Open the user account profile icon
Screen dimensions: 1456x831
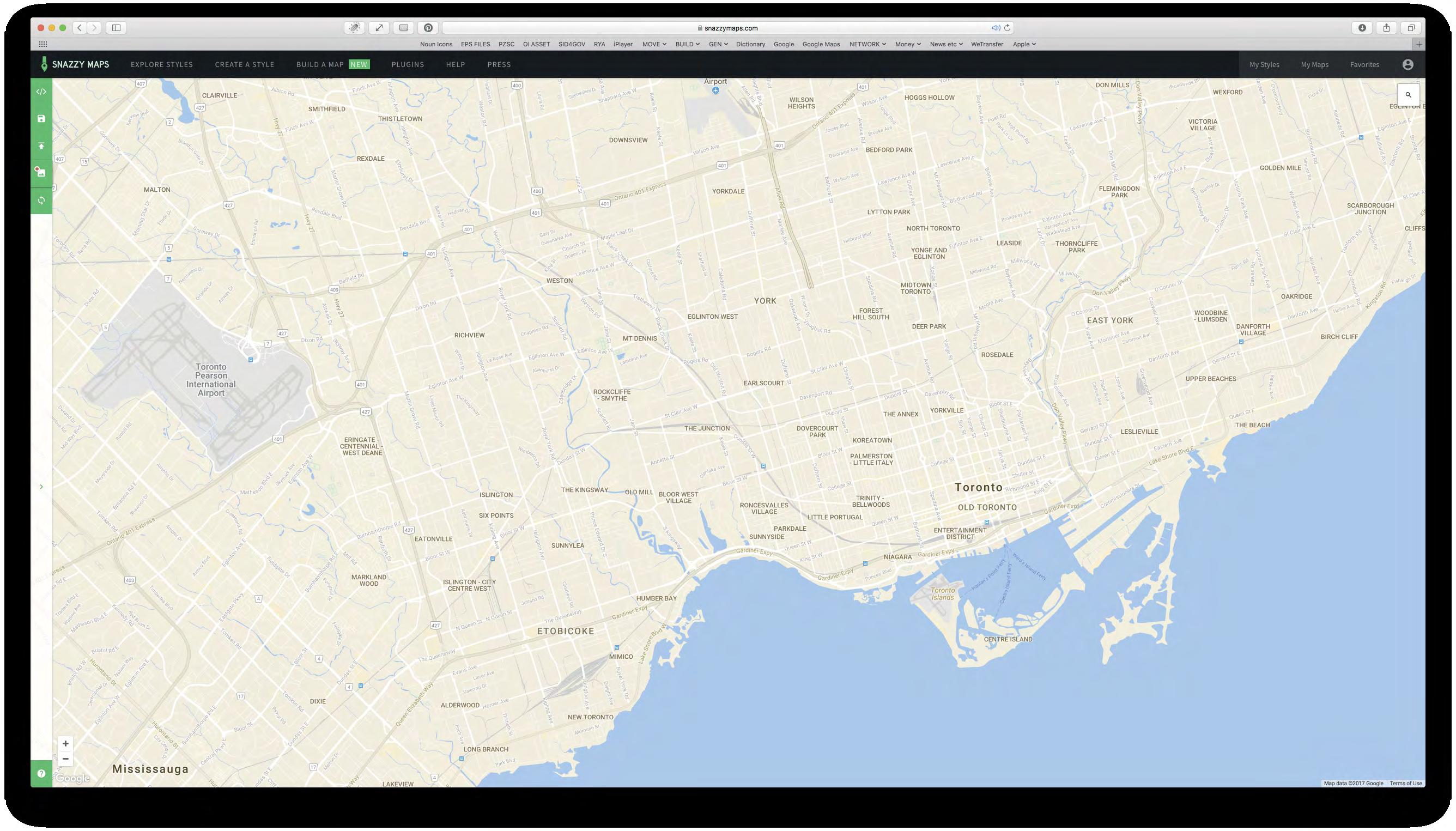1408,64
